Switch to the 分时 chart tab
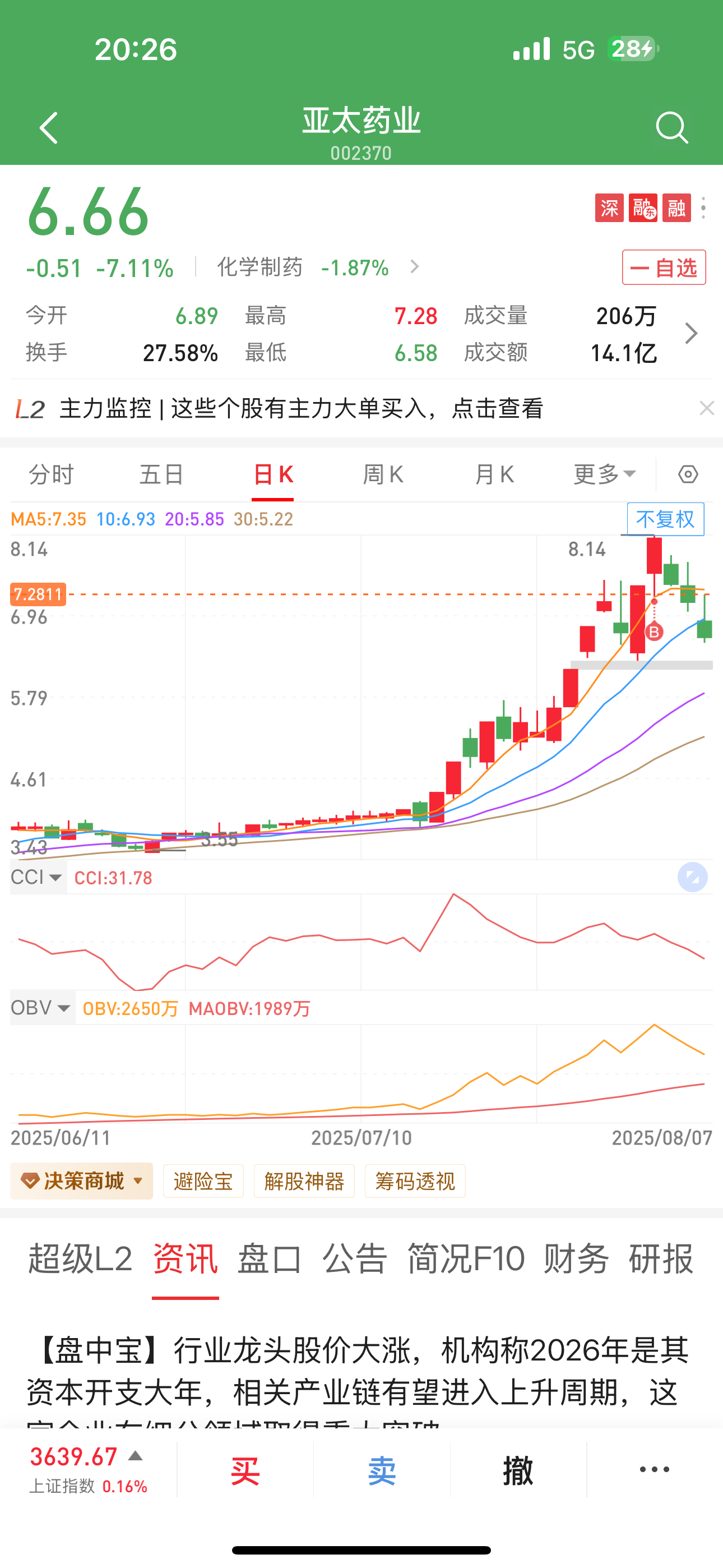This screenshot has height=1568, width=723. coord(51,474)
